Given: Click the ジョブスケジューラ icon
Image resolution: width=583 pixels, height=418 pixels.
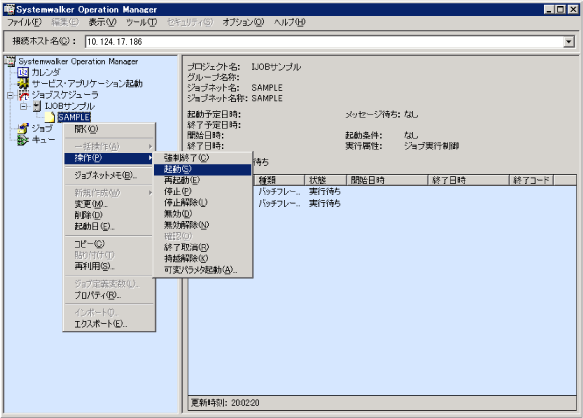Looking at the screenshot, I should tap(23, 95).
